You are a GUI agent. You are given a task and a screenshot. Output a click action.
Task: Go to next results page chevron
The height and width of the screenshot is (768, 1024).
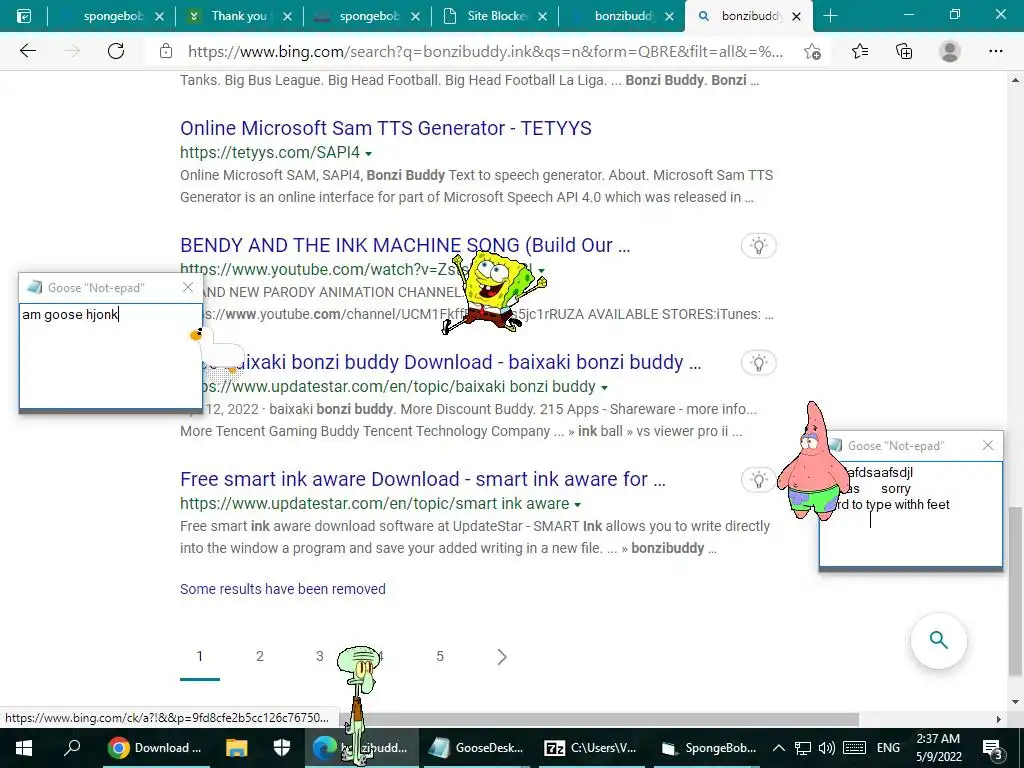(502, 656)
